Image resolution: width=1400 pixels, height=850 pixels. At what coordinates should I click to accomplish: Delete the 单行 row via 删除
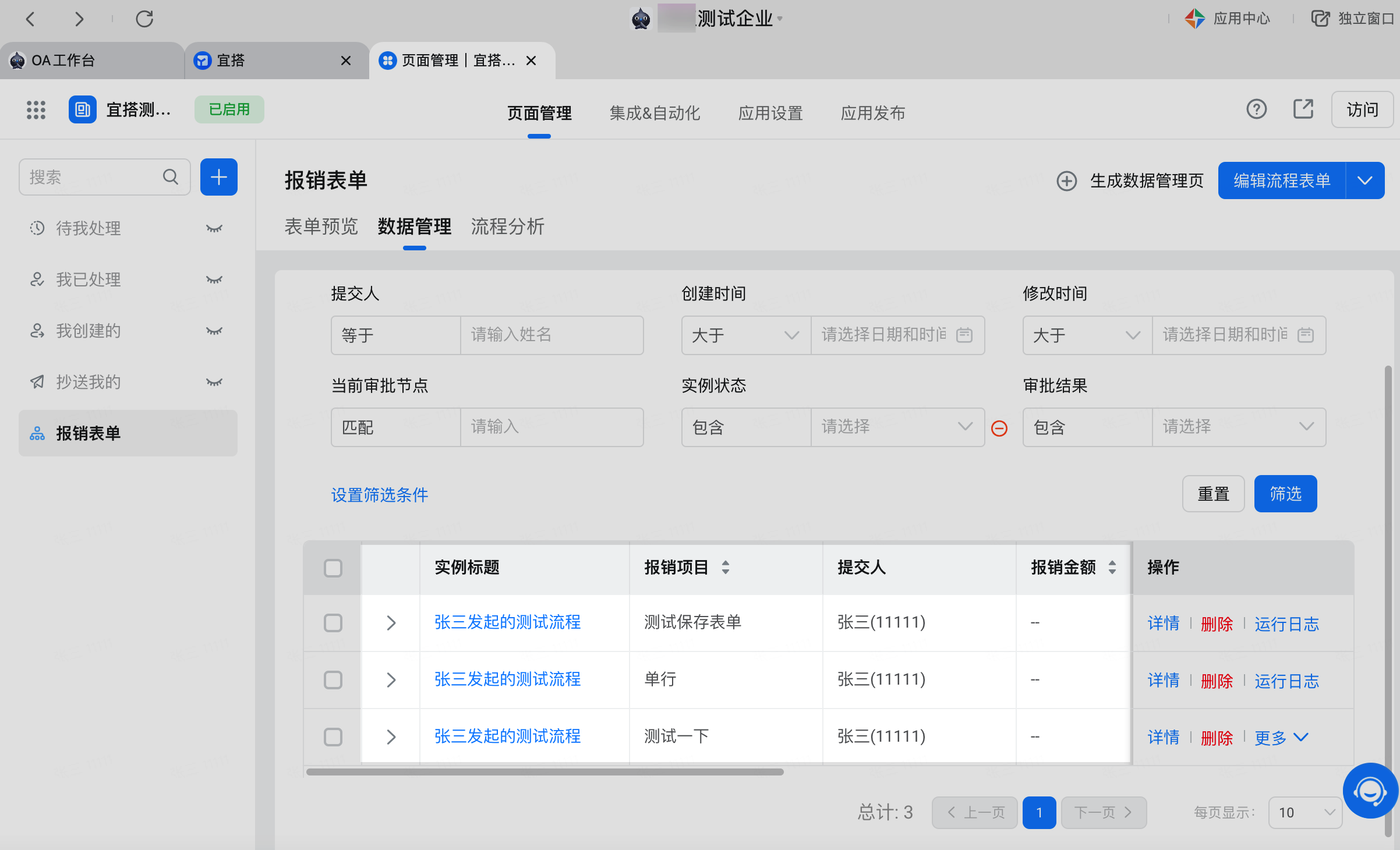(1217, 681)
